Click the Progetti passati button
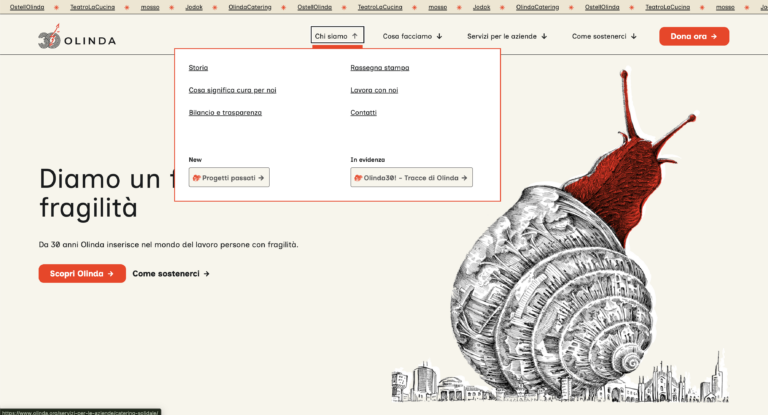768x415 pixels. (x=229, y=177)
